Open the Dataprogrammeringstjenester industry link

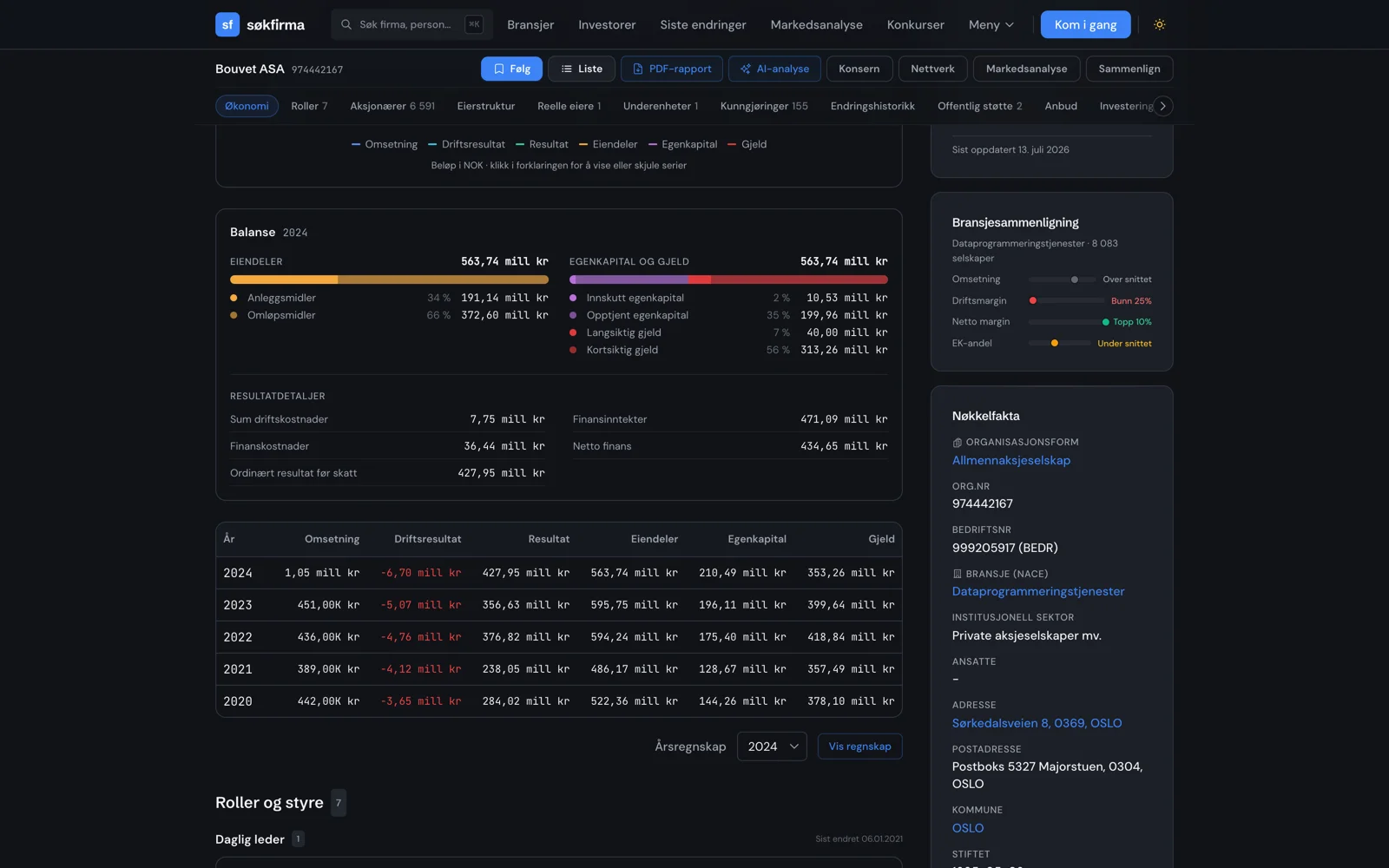click(1038, 591)
